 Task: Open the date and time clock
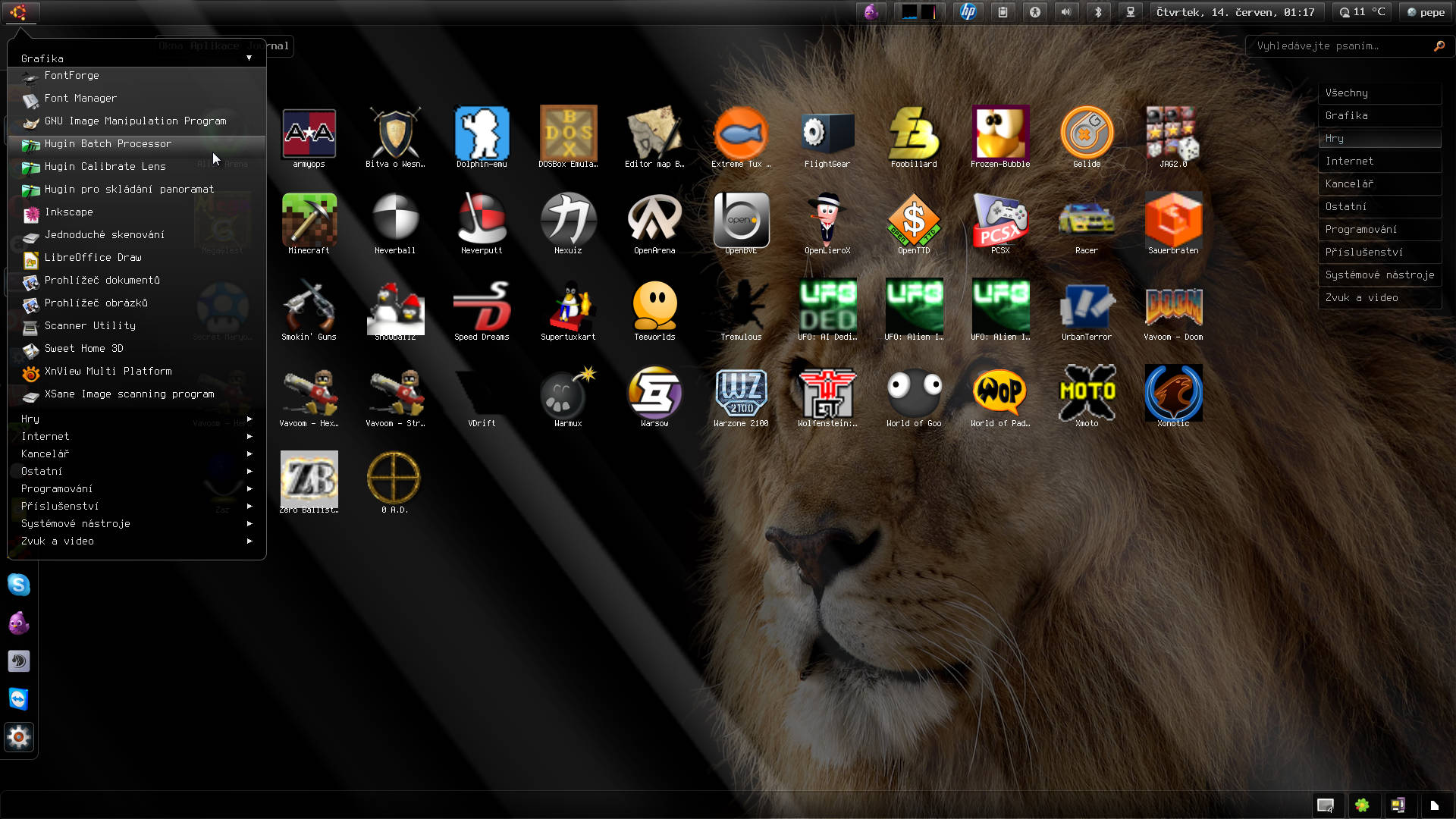(1235, 12)
